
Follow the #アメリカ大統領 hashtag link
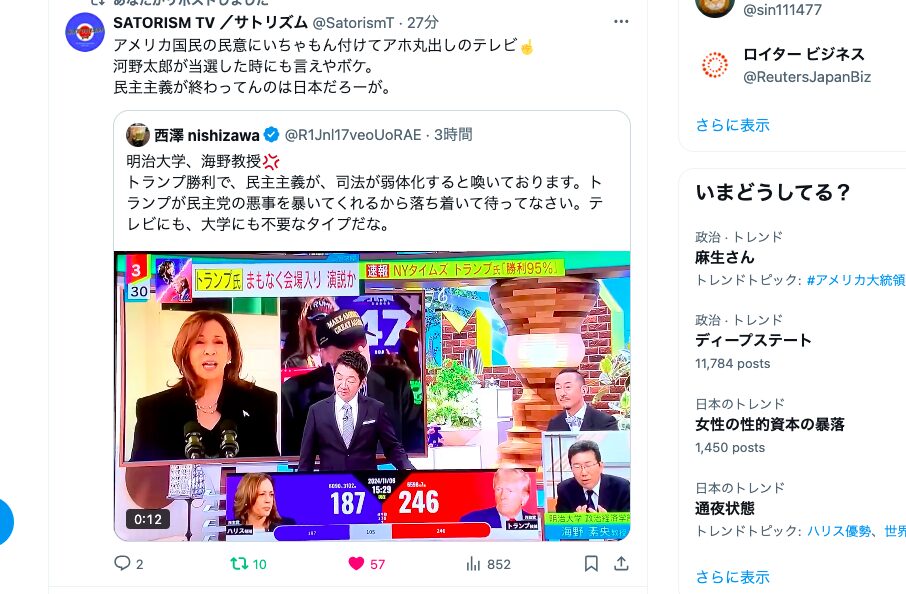click(x=856, y=280)
